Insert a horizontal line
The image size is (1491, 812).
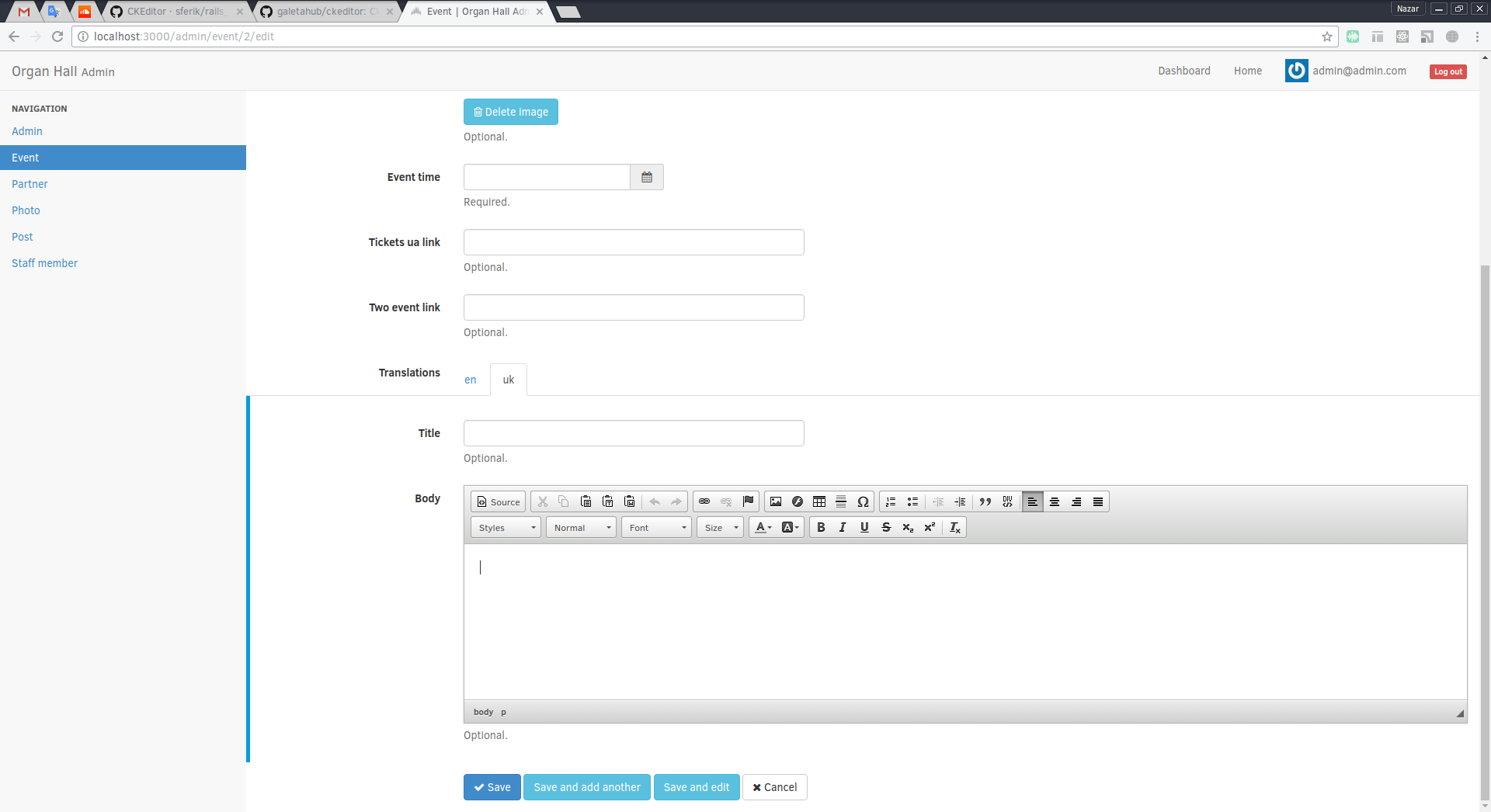841,501
